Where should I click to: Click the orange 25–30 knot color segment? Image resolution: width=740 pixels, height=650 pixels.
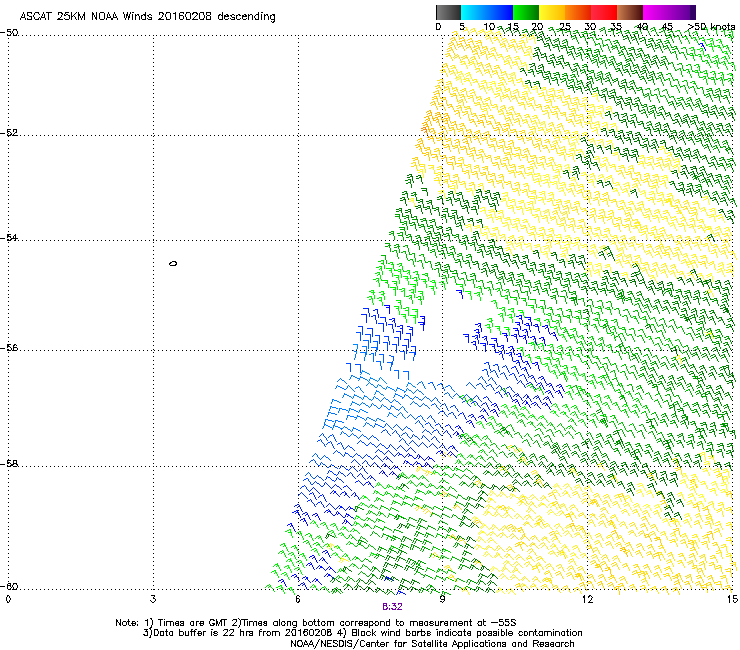pos(578,12)
